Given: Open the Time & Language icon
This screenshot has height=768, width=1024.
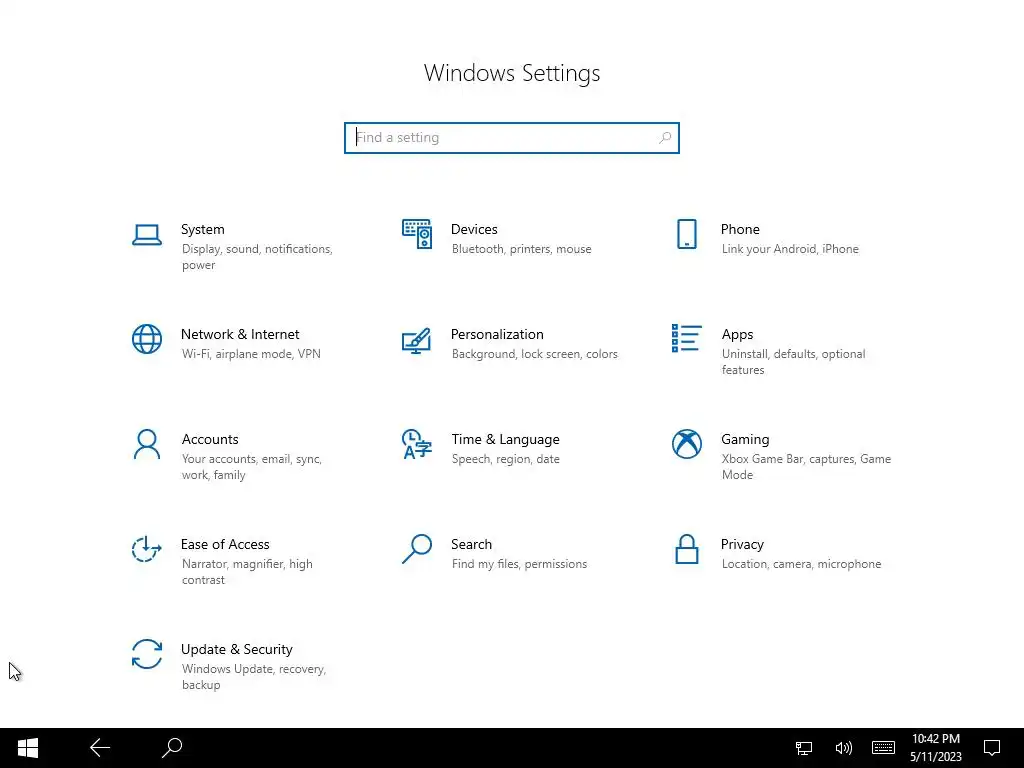Looking at the screenshot, I should click(x=417, y=444).
